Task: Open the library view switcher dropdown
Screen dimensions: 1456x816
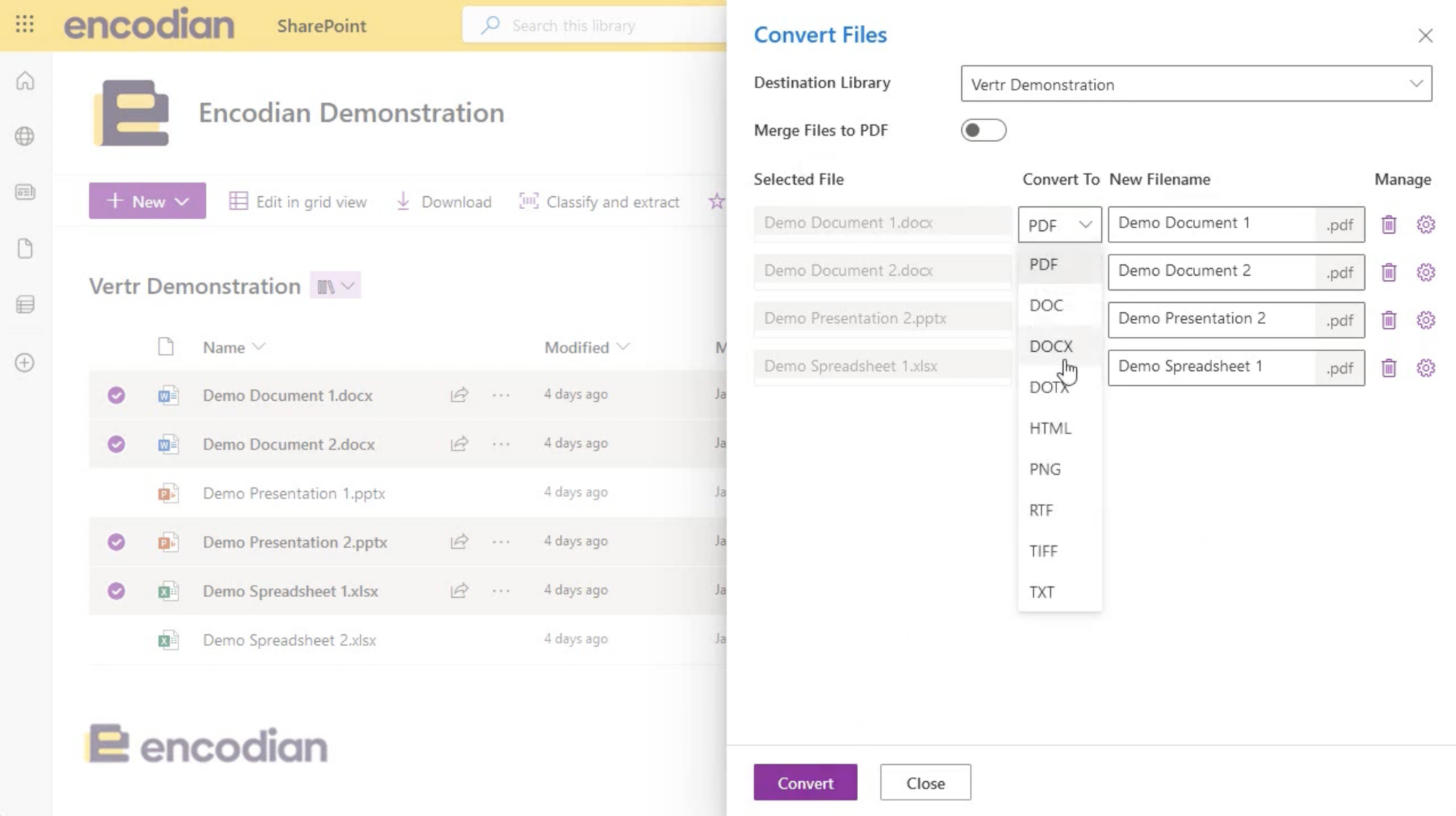Action: (x=336, y=286)
